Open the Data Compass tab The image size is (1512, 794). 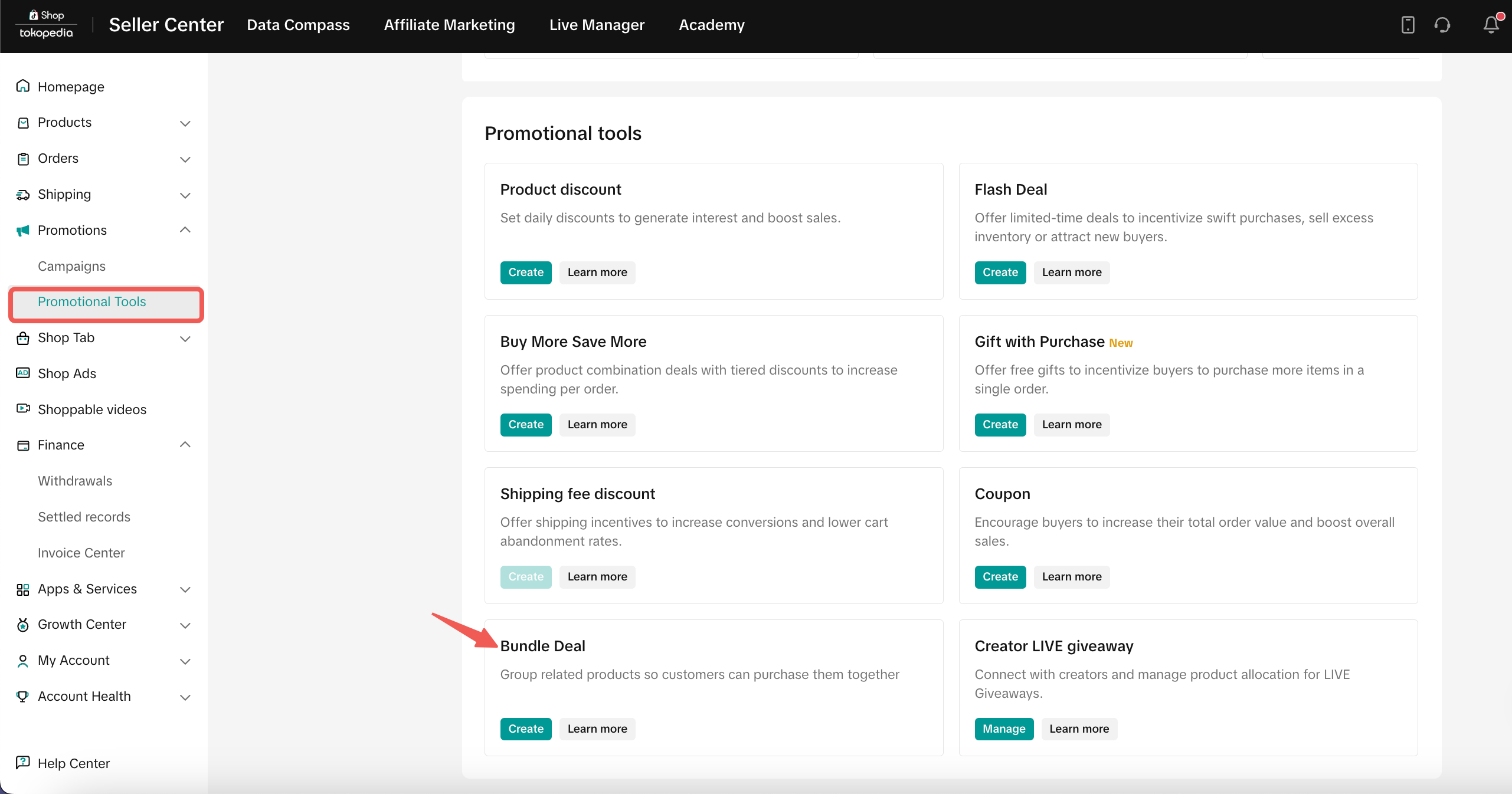pos(298,25)
